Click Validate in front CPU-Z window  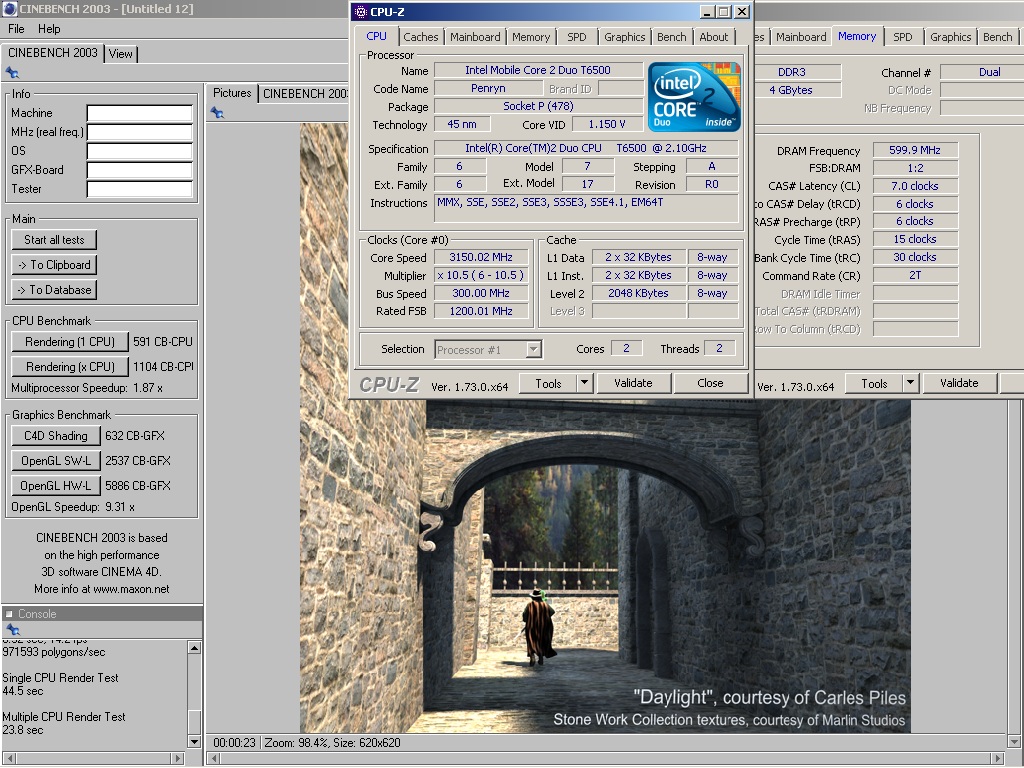click(633, 383)
